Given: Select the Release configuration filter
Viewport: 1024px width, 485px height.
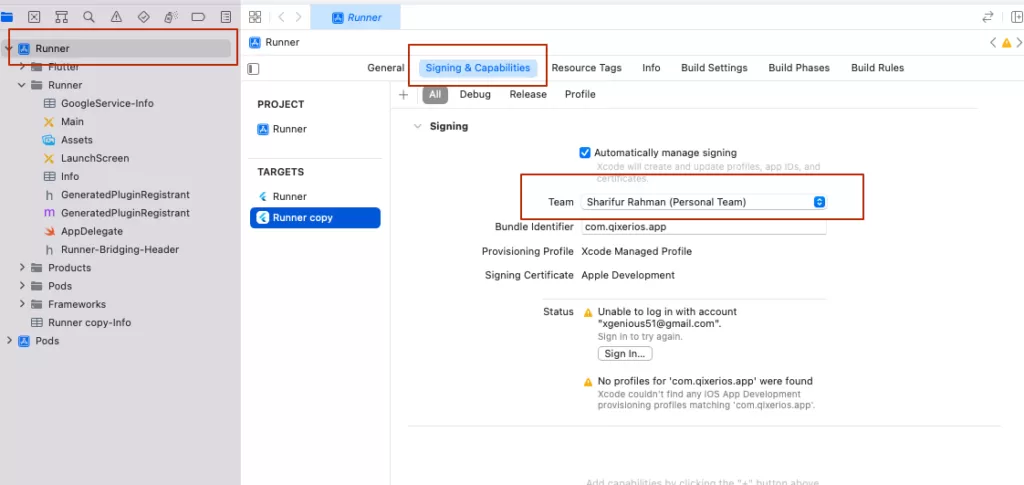Looking at the screenshot, I should click(x=528, y=95).
